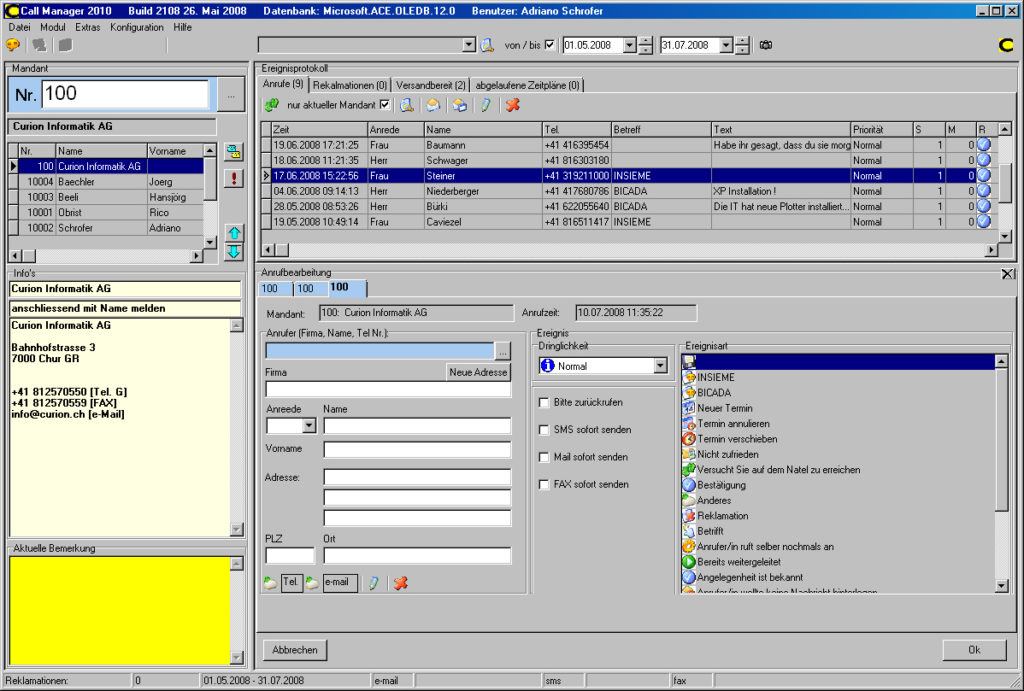Click the camera icon beside the date range

[765, 44]
